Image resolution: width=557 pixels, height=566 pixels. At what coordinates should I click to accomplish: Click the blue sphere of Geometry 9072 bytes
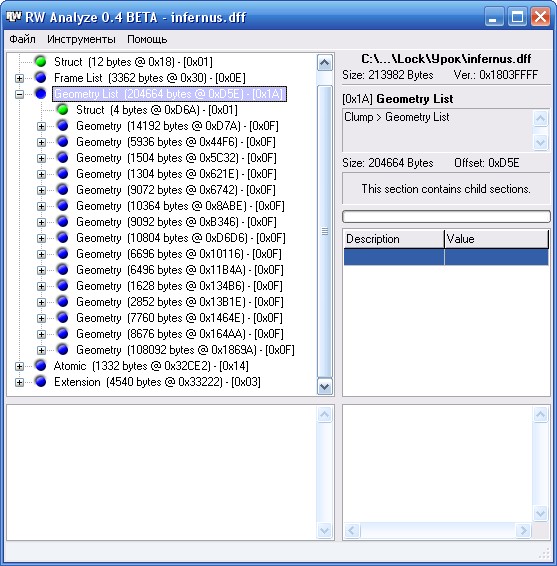tap(63, 190)
